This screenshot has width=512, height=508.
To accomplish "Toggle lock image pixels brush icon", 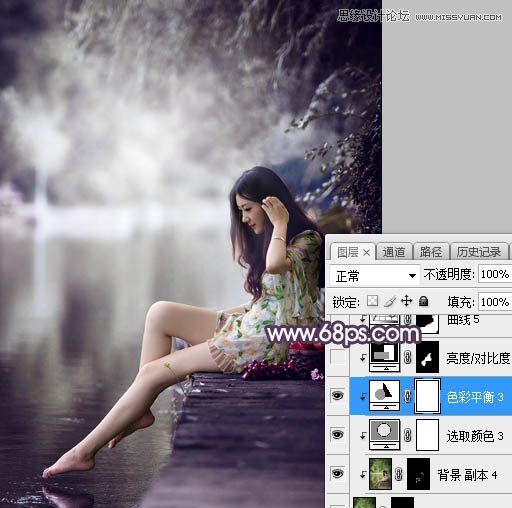I will 390,301.
